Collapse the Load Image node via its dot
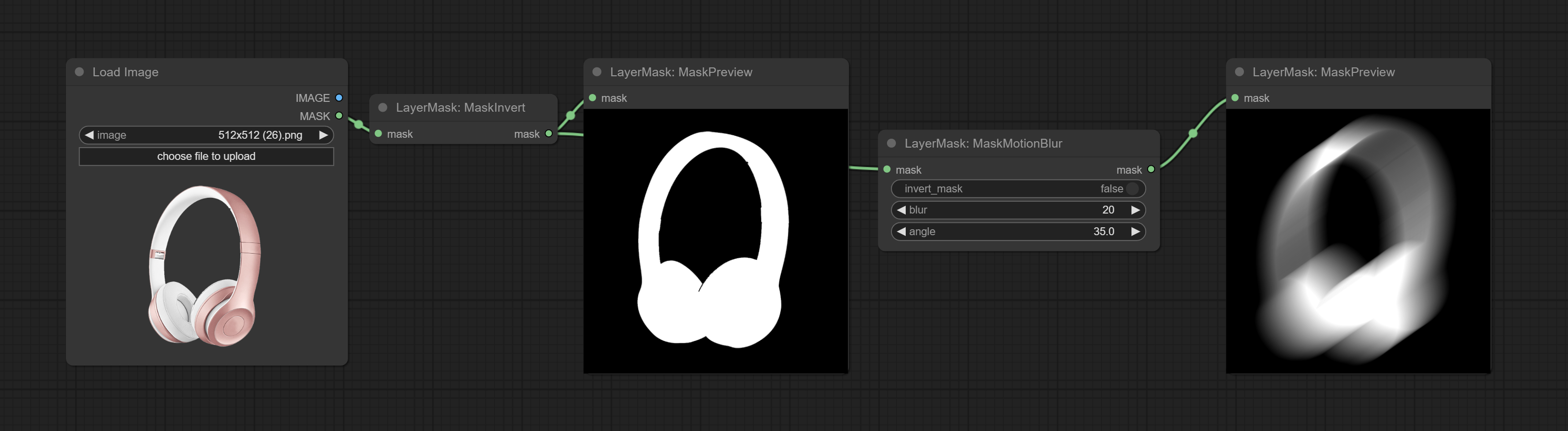 point(79,72)
